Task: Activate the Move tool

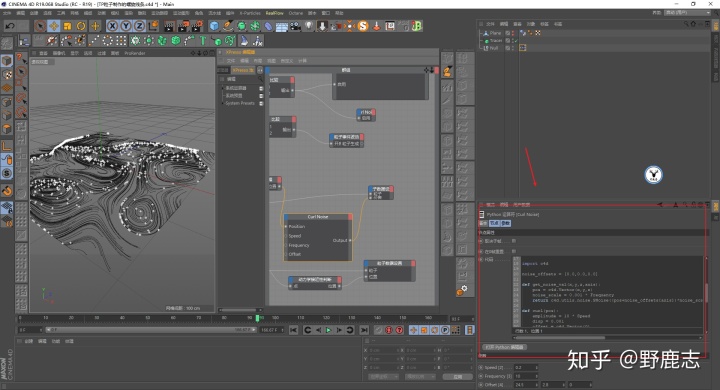Action: [x=54, y=26]
